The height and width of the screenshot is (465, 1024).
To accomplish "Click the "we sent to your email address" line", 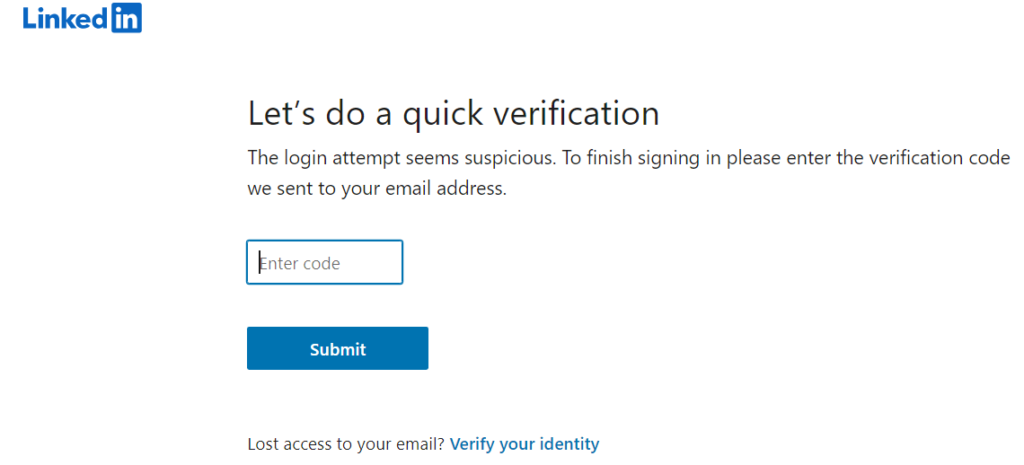I will [x=377, y=188].
